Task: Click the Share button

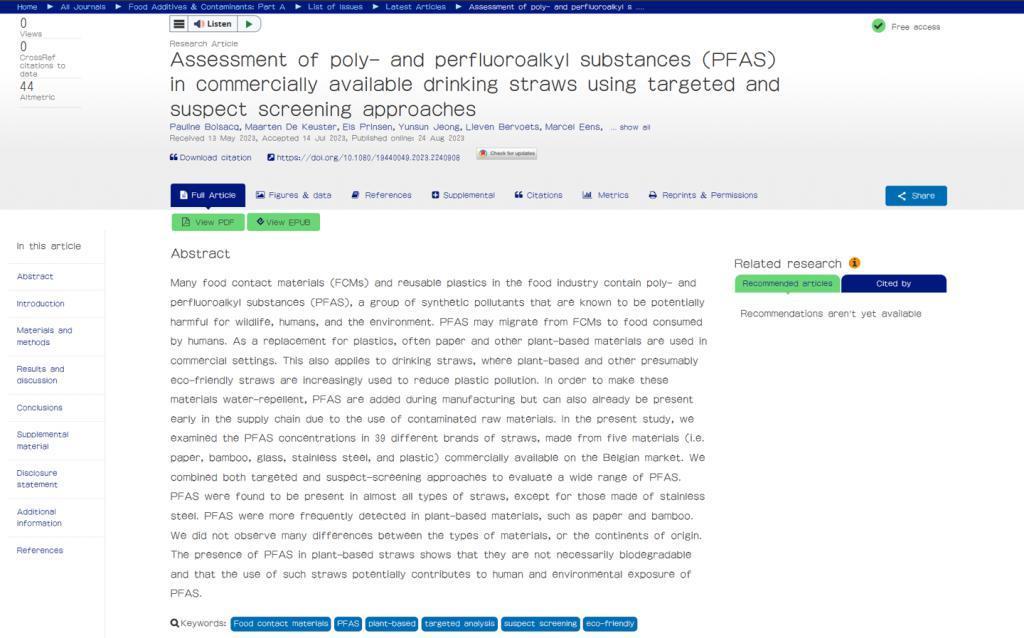Action: tap(915, 196)
